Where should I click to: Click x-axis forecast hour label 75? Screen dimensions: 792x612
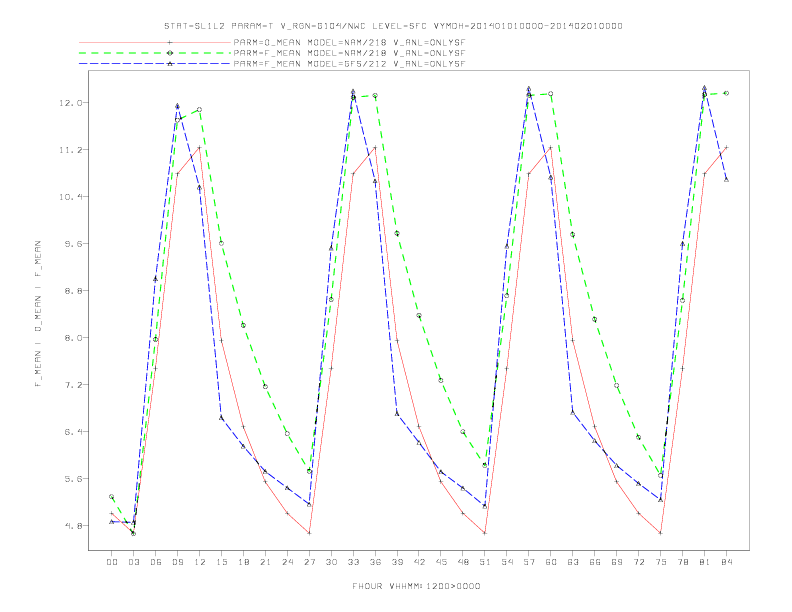click(x=661, y=562)
